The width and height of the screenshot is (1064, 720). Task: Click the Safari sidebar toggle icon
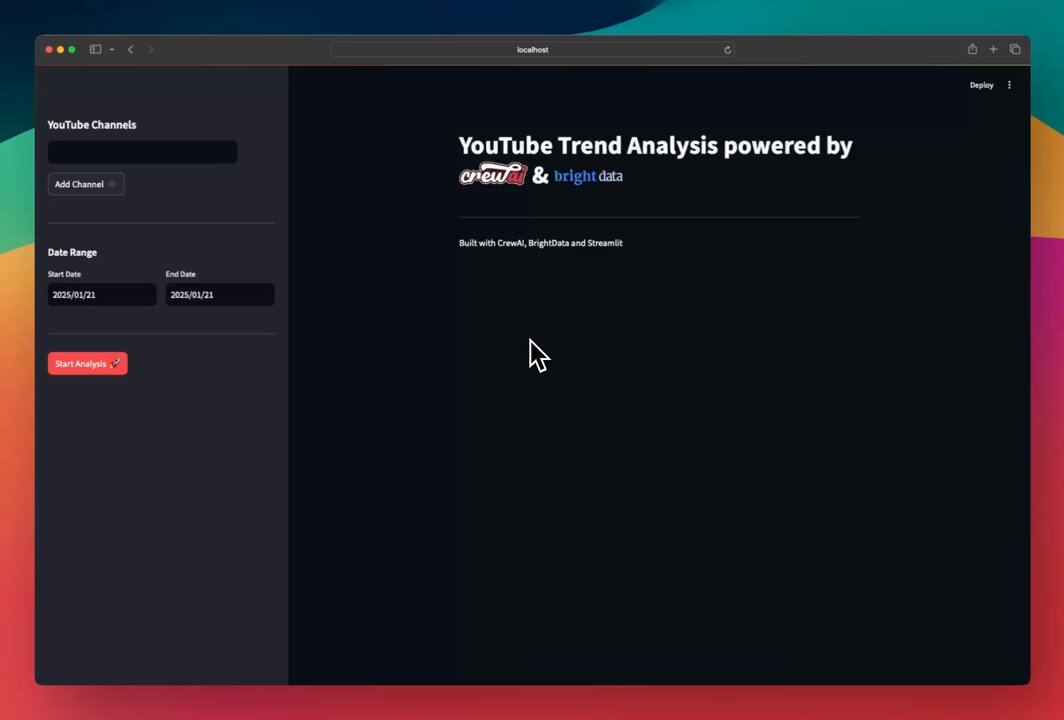point(96,50)
